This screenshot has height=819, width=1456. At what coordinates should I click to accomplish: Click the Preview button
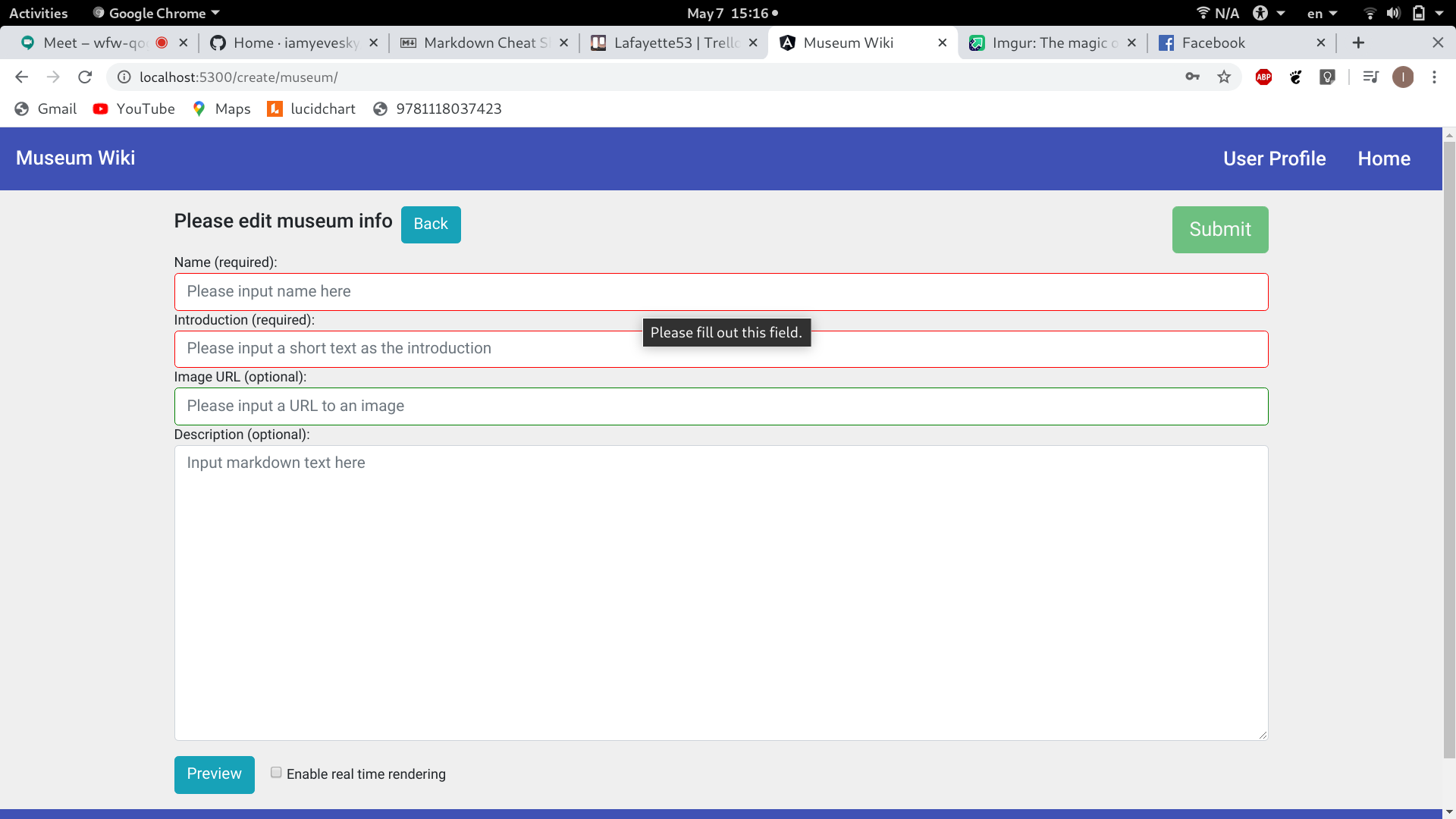pos(214,774)
